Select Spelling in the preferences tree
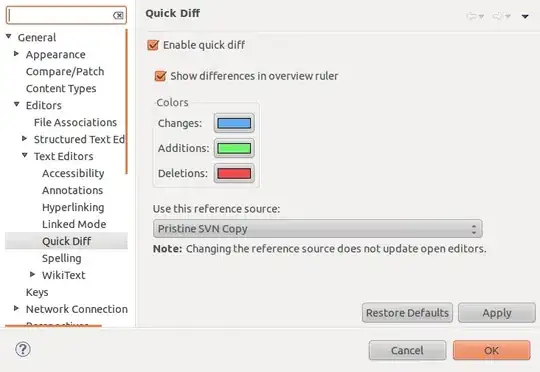The height and width of the screenshot is (372, 540). [x=62, y=258]
